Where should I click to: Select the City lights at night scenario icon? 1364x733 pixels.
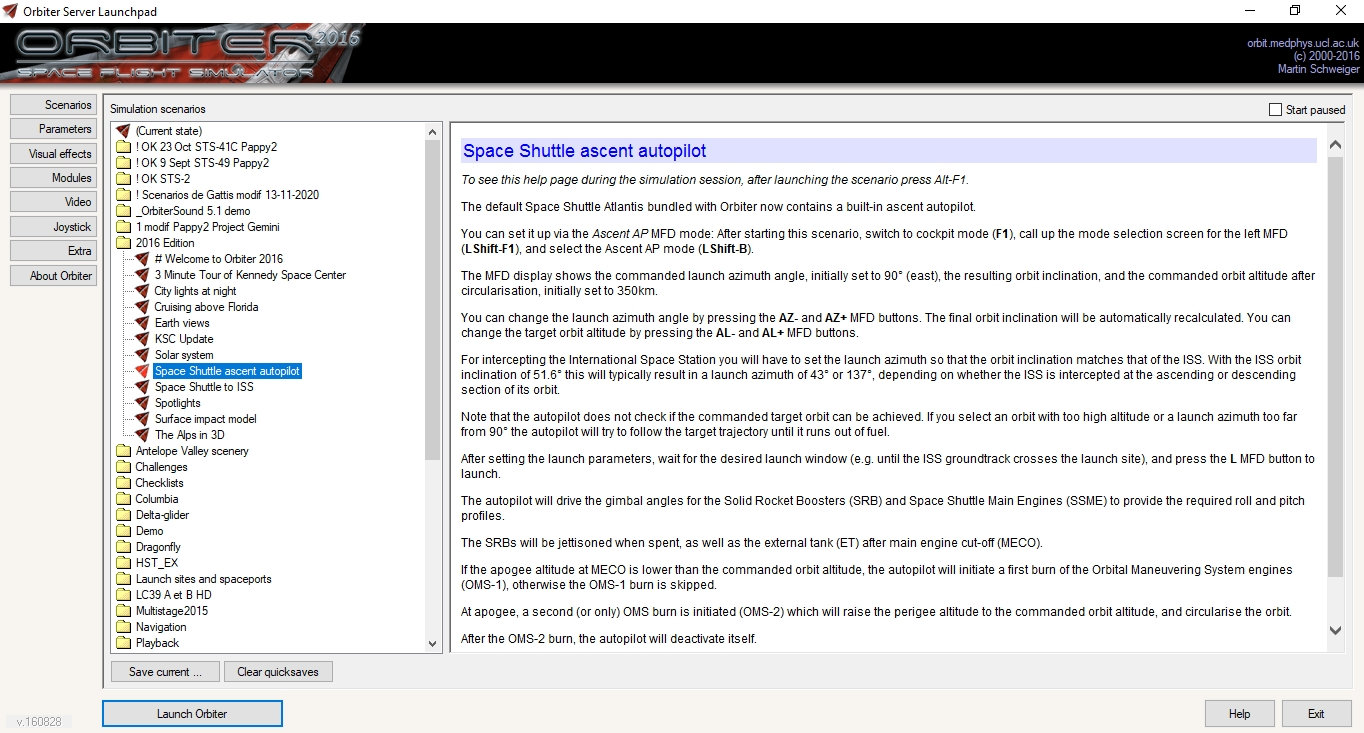click(x=142, y=291)
